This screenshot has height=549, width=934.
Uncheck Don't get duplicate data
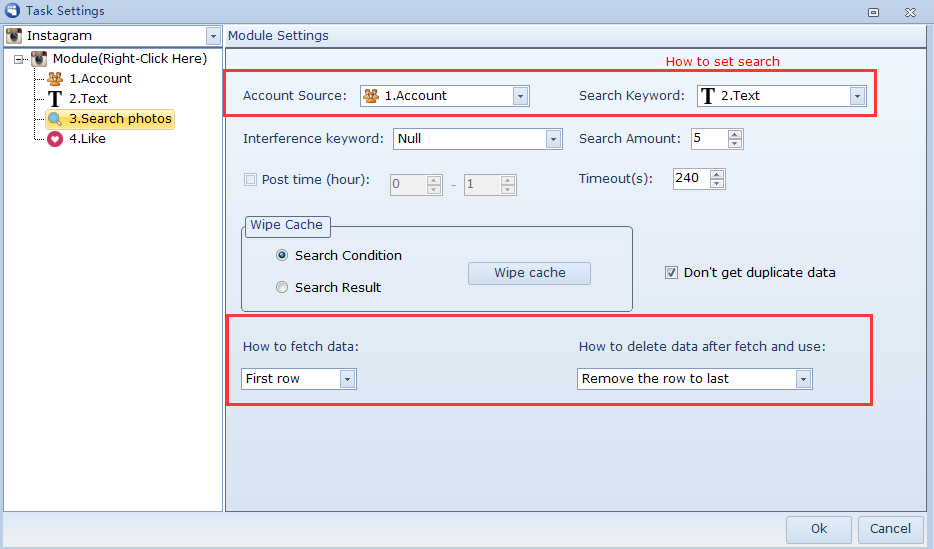point(672,272)
